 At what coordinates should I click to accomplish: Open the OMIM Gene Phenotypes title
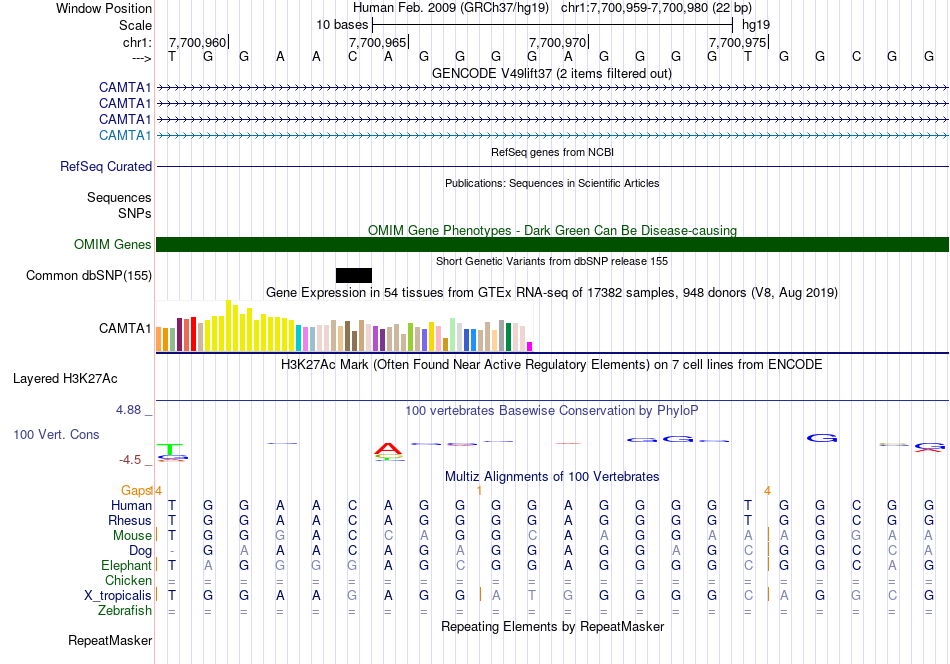552,230
